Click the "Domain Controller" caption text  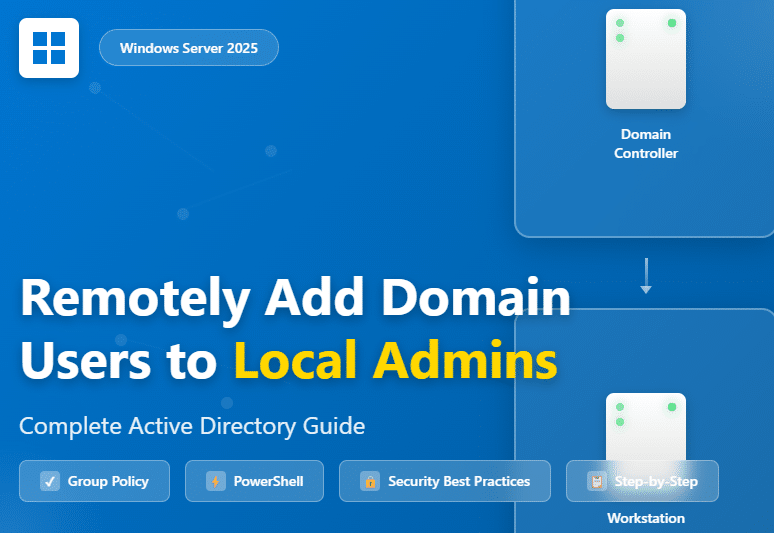tap(646, 144)
